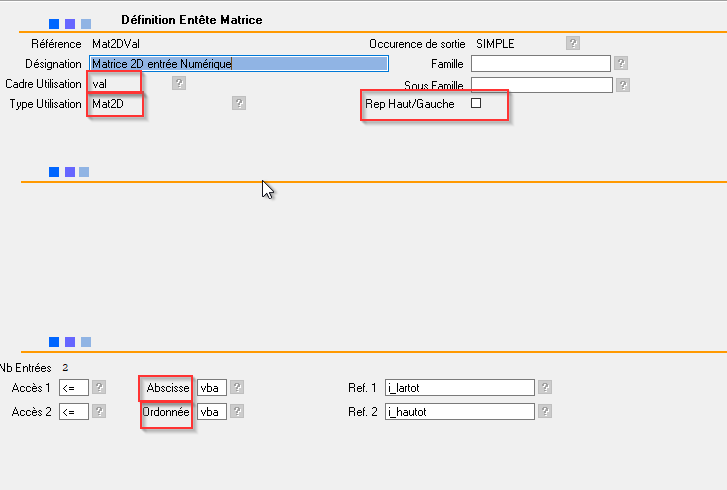Select the Famille input field

pyautogui.click(x=540, y=64)
